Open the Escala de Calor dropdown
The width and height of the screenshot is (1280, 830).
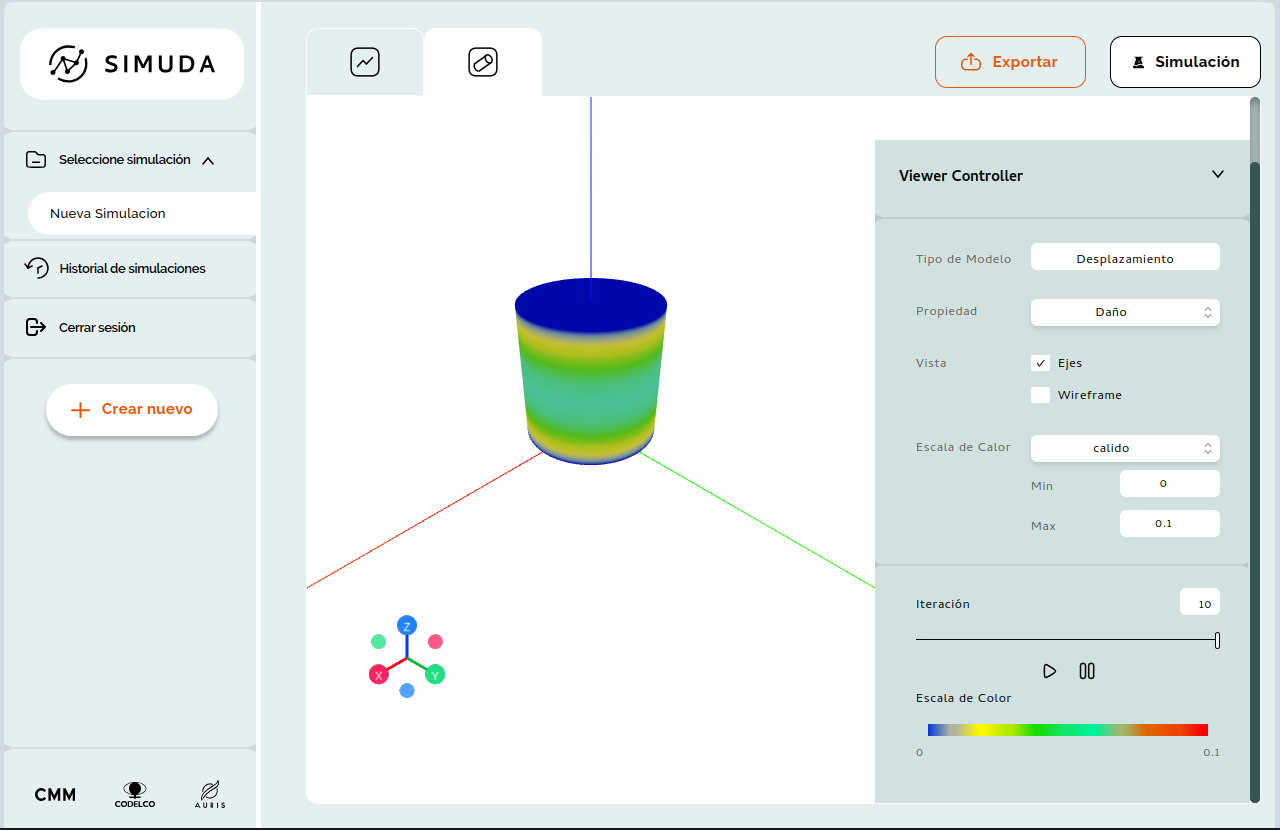click(1125, 448)
